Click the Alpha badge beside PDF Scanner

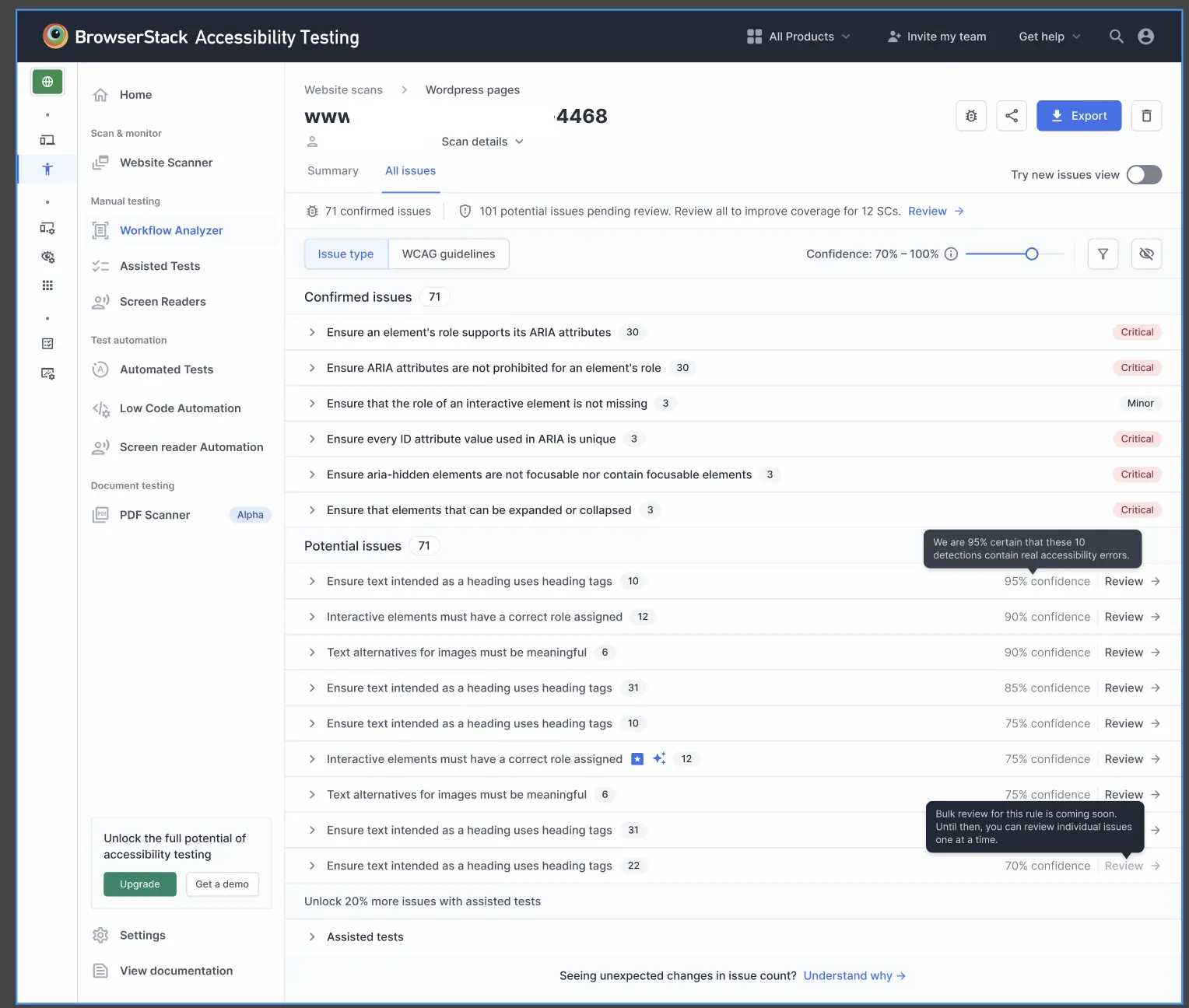[250, 515]
